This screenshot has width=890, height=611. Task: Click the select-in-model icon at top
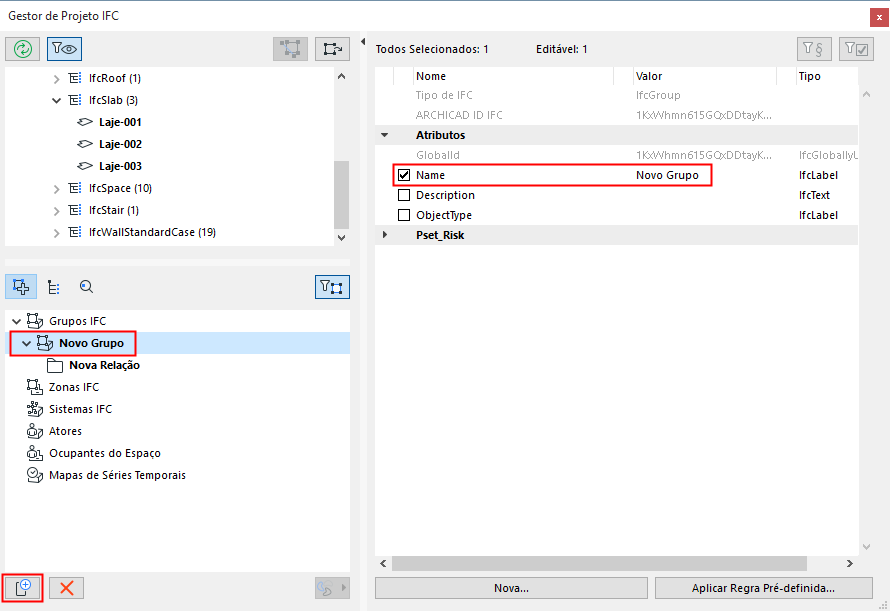pos(291,48)
